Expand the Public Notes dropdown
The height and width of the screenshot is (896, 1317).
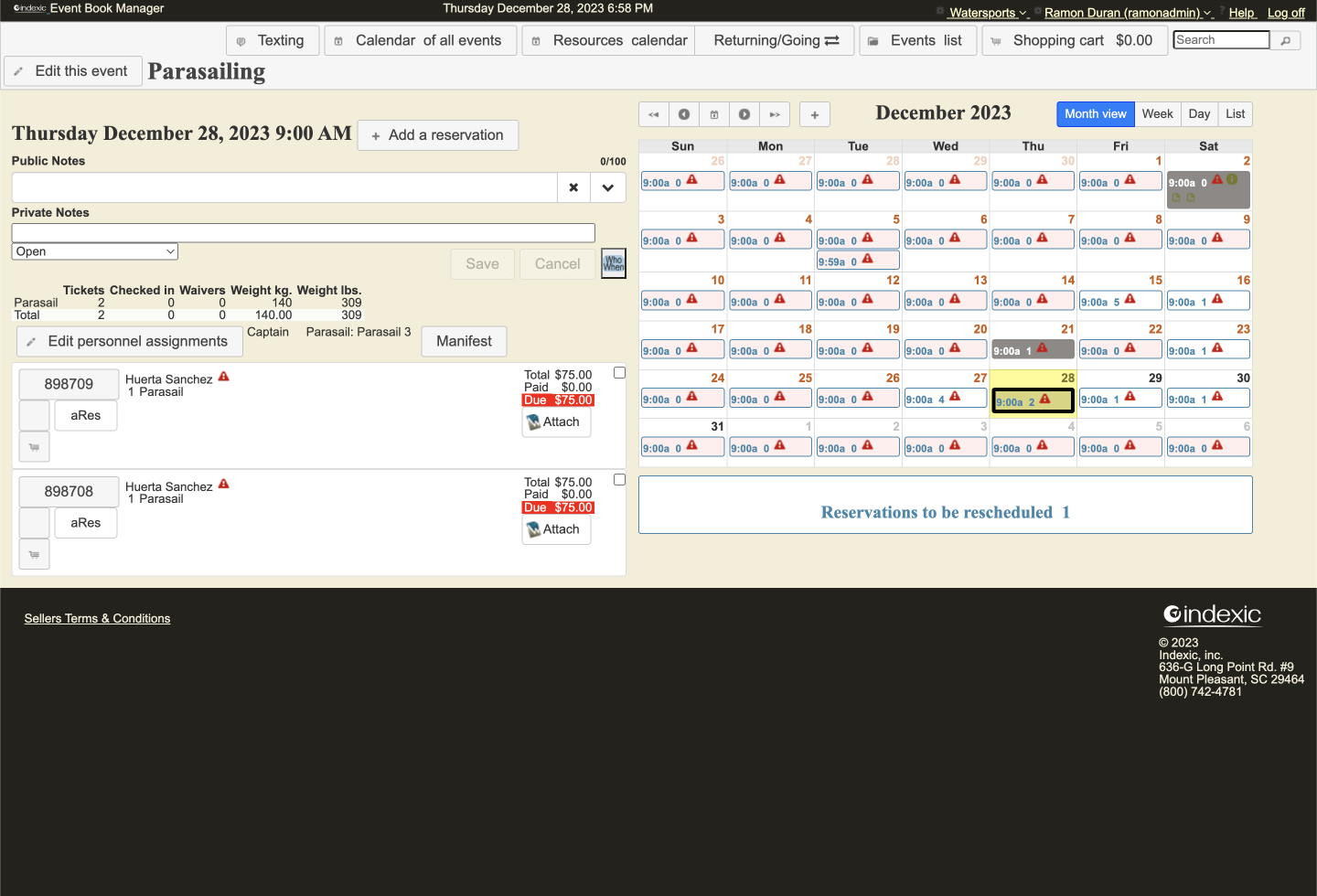click(x=607, y=187)
